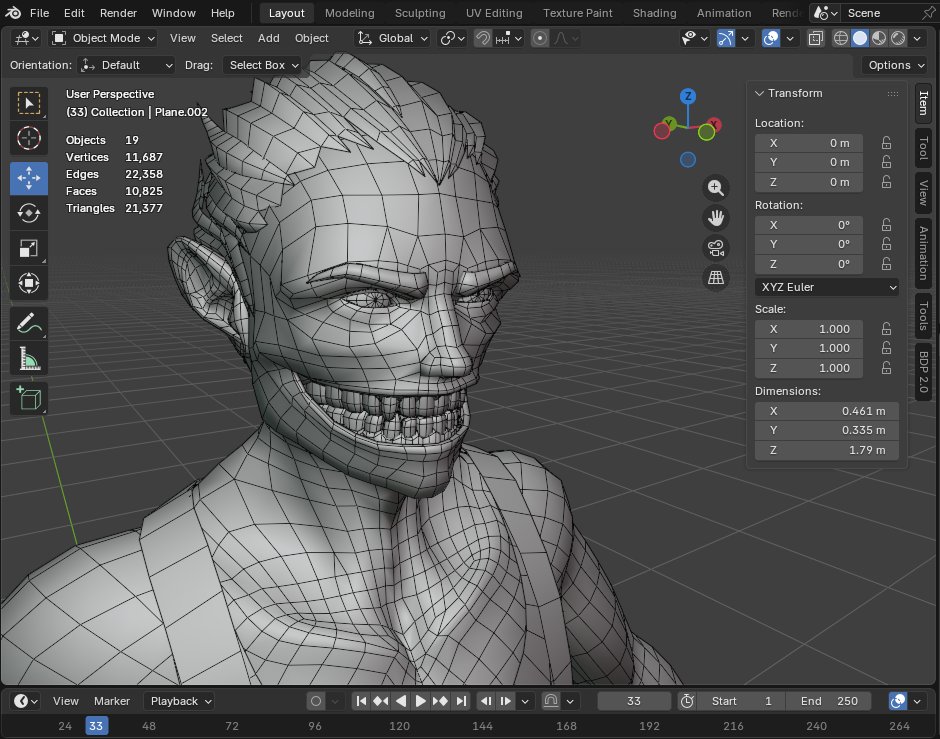Play the animation forward
Screen dimensions: 940x739
click(420, 701)
